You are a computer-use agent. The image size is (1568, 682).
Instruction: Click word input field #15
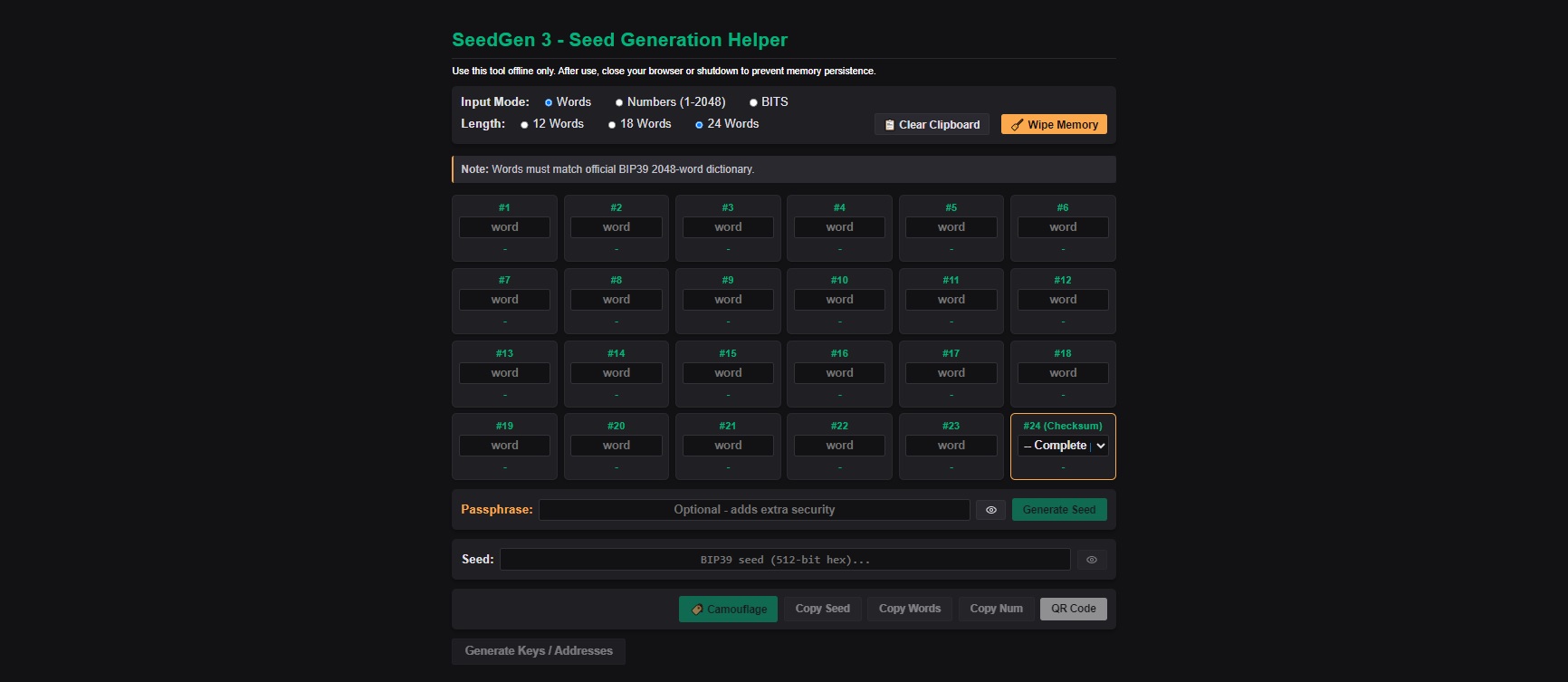(x=728, y=373)
